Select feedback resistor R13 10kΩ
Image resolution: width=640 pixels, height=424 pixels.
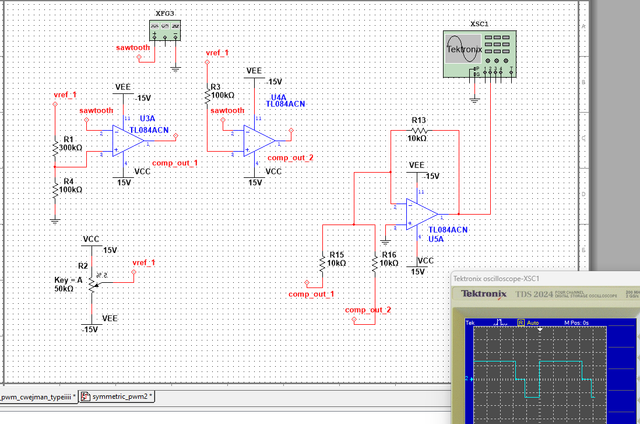click(x=419, y=131)
